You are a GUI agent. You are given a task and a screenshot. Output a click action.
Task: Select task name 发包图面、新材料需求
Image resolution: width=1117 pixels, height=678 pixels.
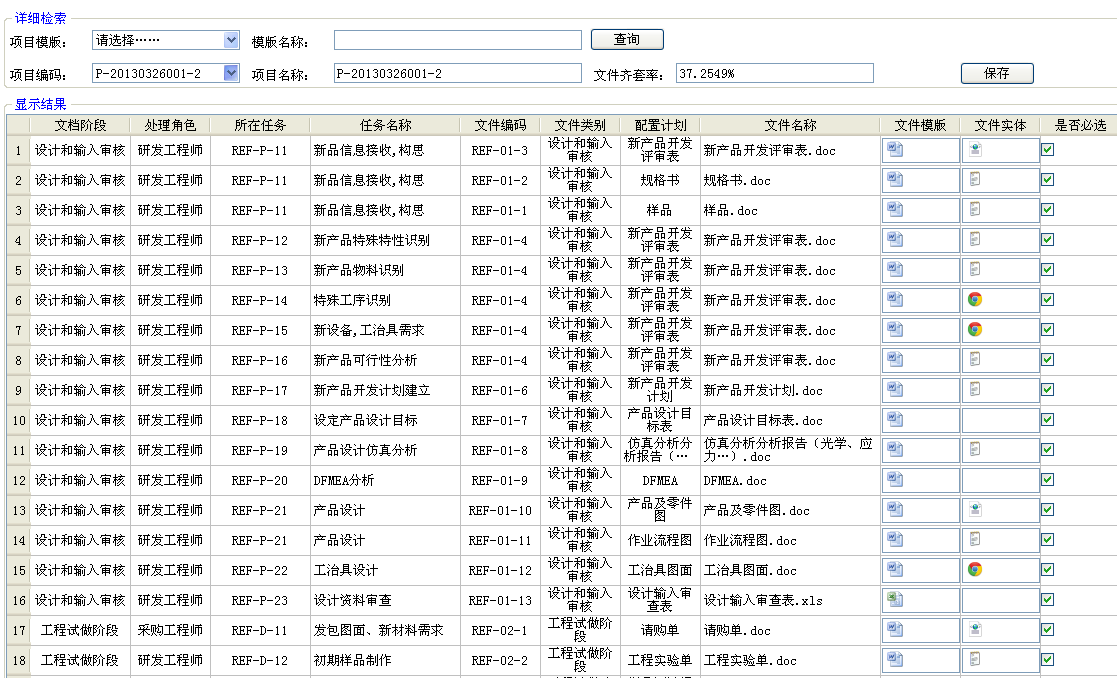coord(378,630)
